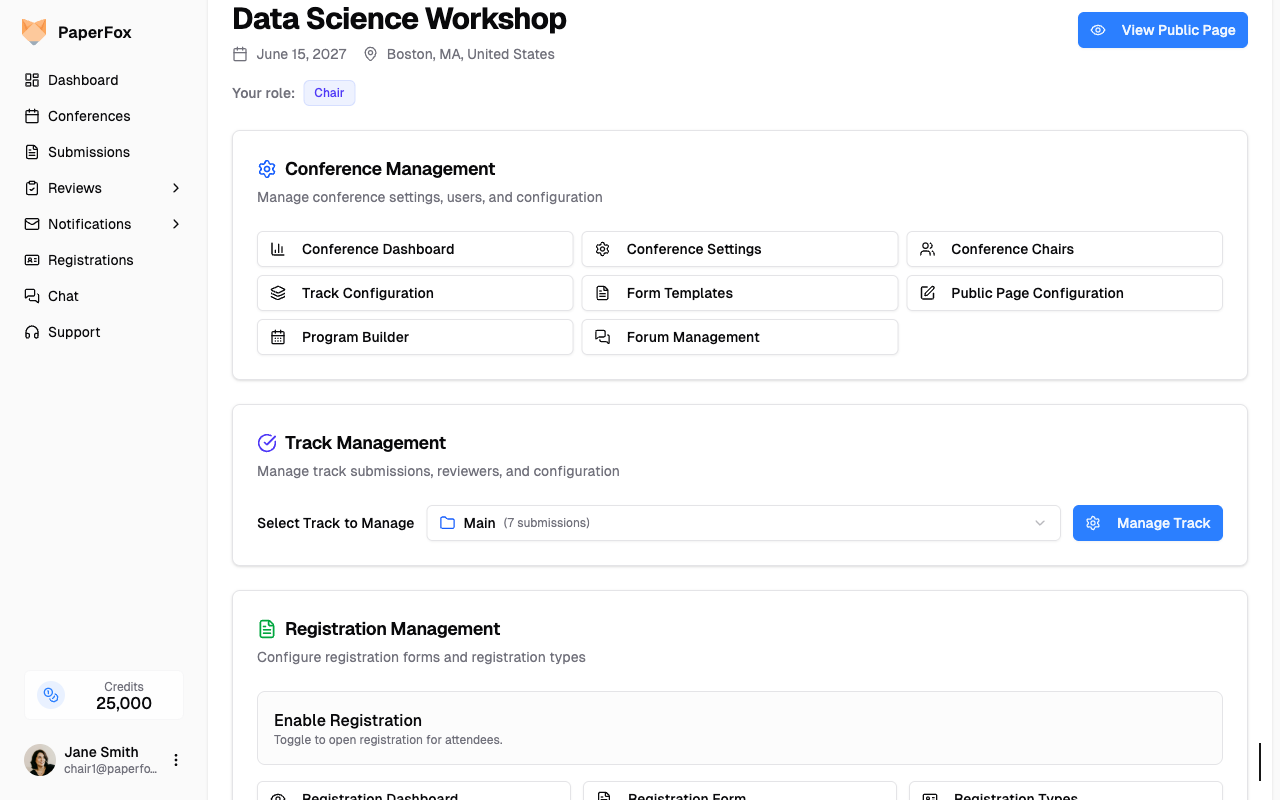Click the Credits coins icon
1280x800 pixels.
pos(51,695)
